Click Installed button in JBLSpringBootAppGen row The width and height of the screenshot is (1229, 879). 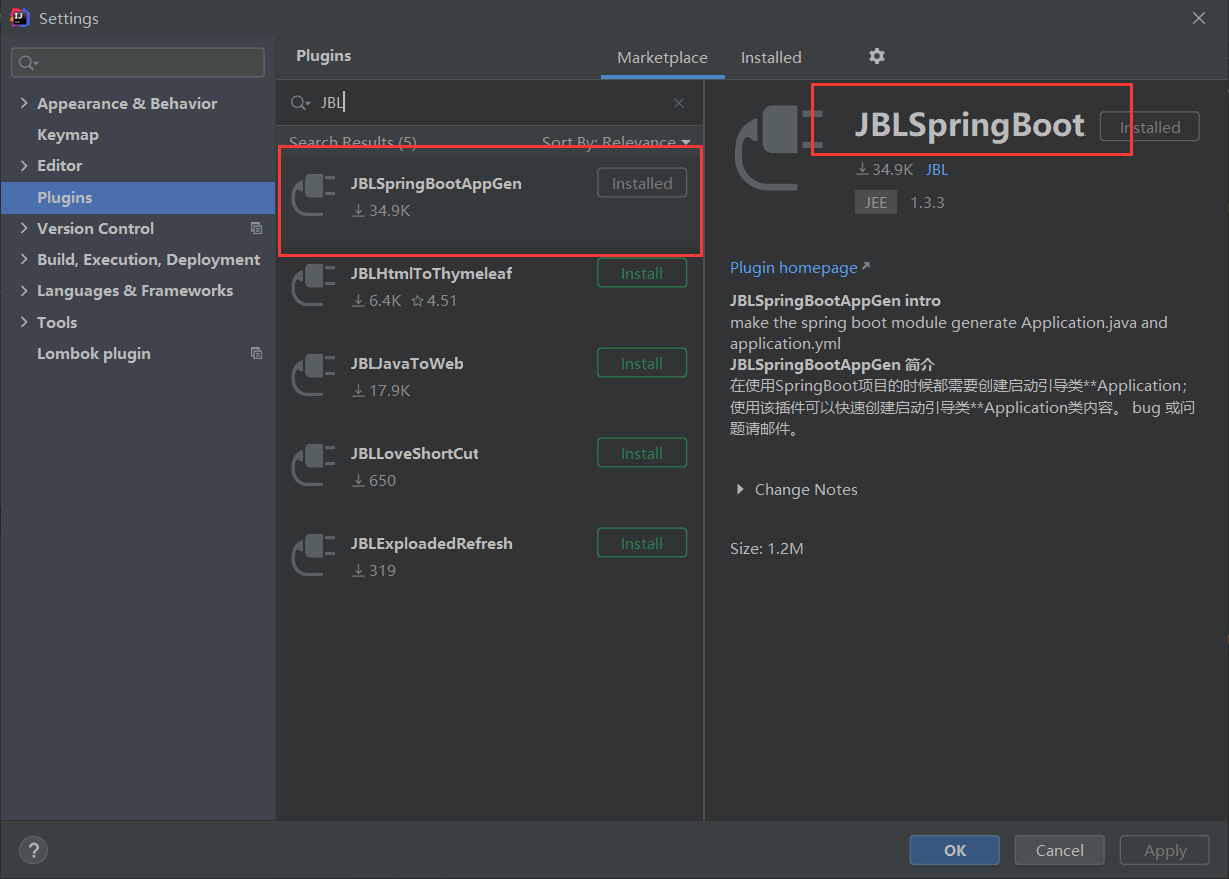(x=642, y=183)
